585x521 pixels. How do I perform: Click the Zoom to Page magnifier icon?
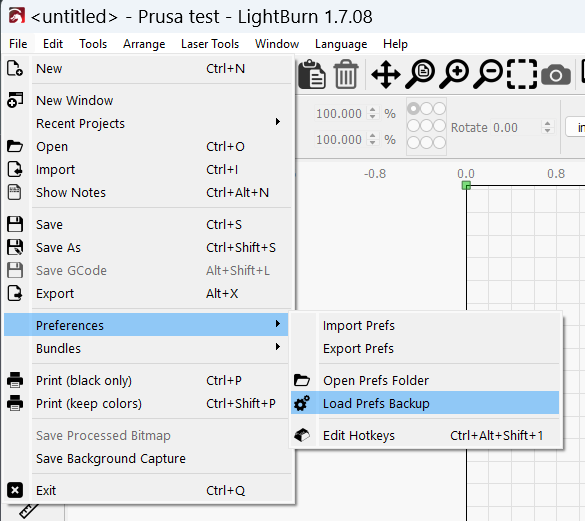[x=419, y=74]
